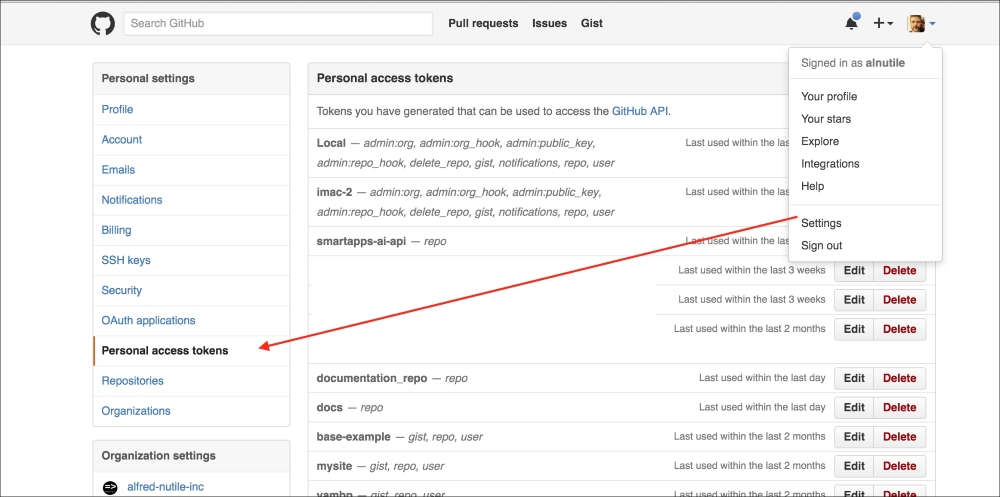Open the Local token name

click(331, 143)
